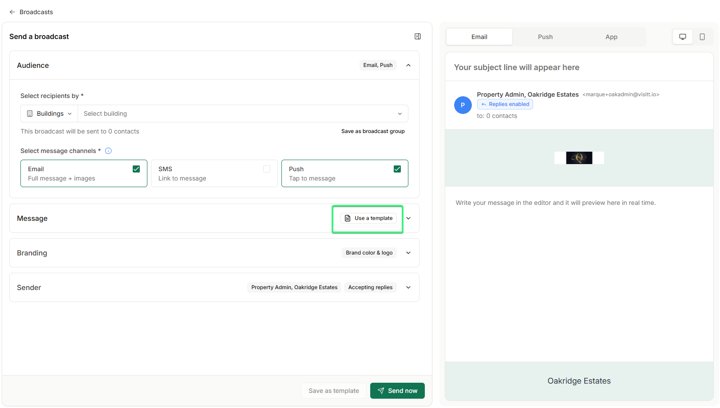The width and height of the screenshot is (720, 408).
Task: Click 'This broadcast will be sent to 0 contacts'
Action: [80, 131]
